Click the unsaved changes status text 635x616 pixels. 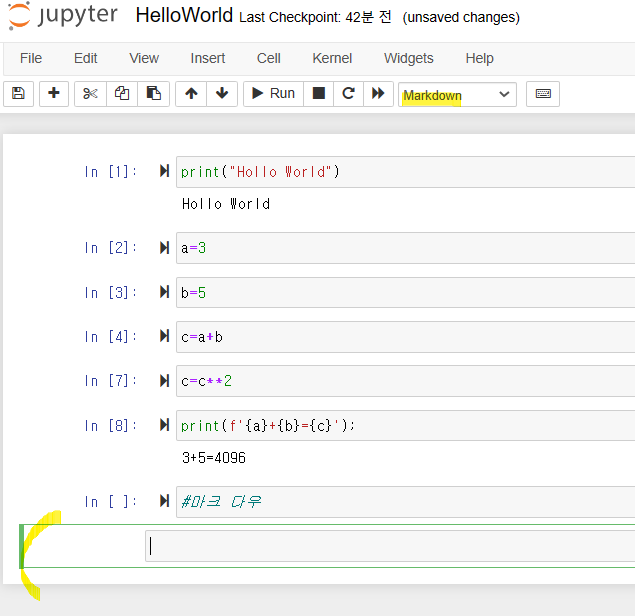tap(461, 17)
